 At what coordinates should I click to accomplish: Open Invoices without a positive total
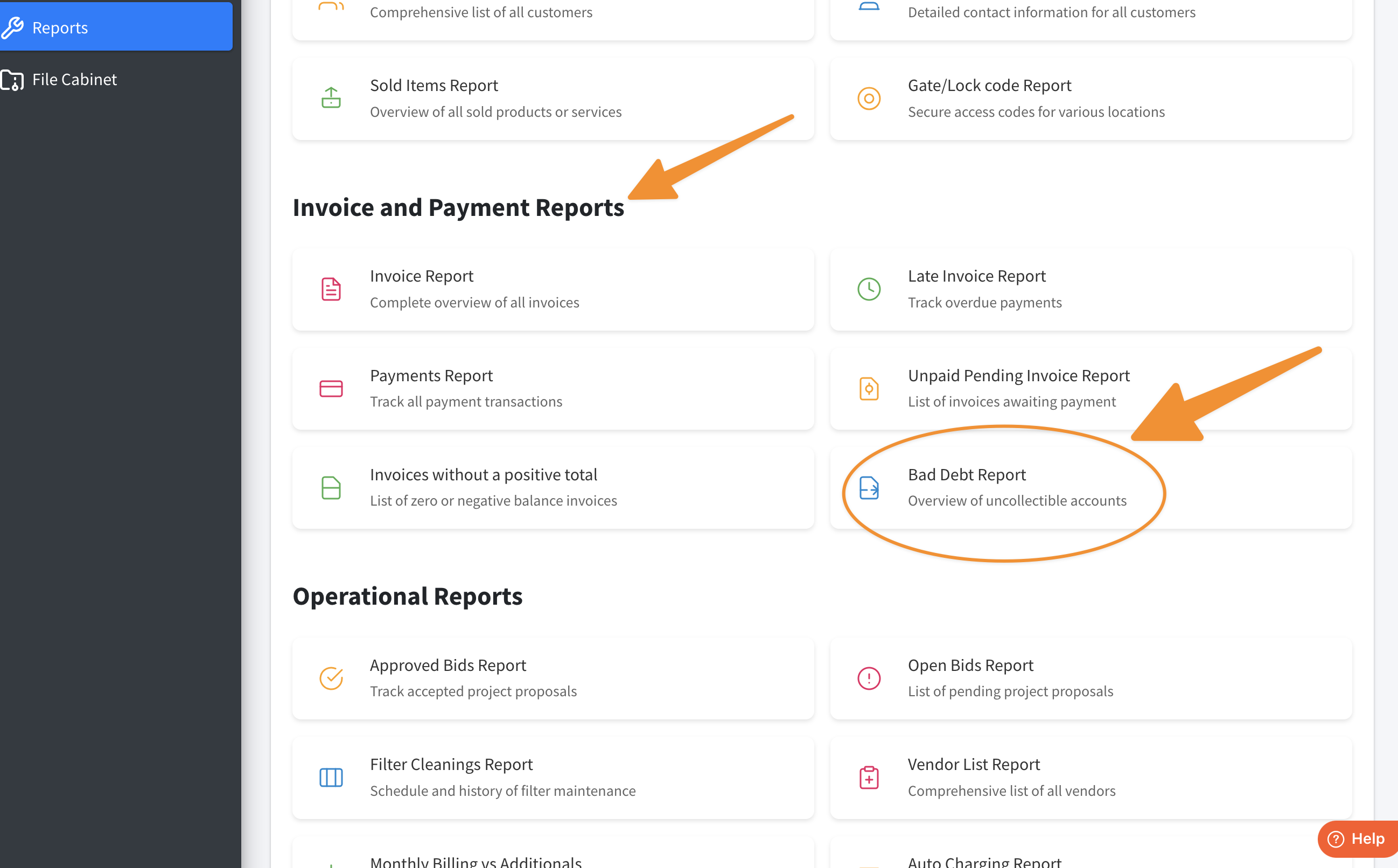[484, 475]
